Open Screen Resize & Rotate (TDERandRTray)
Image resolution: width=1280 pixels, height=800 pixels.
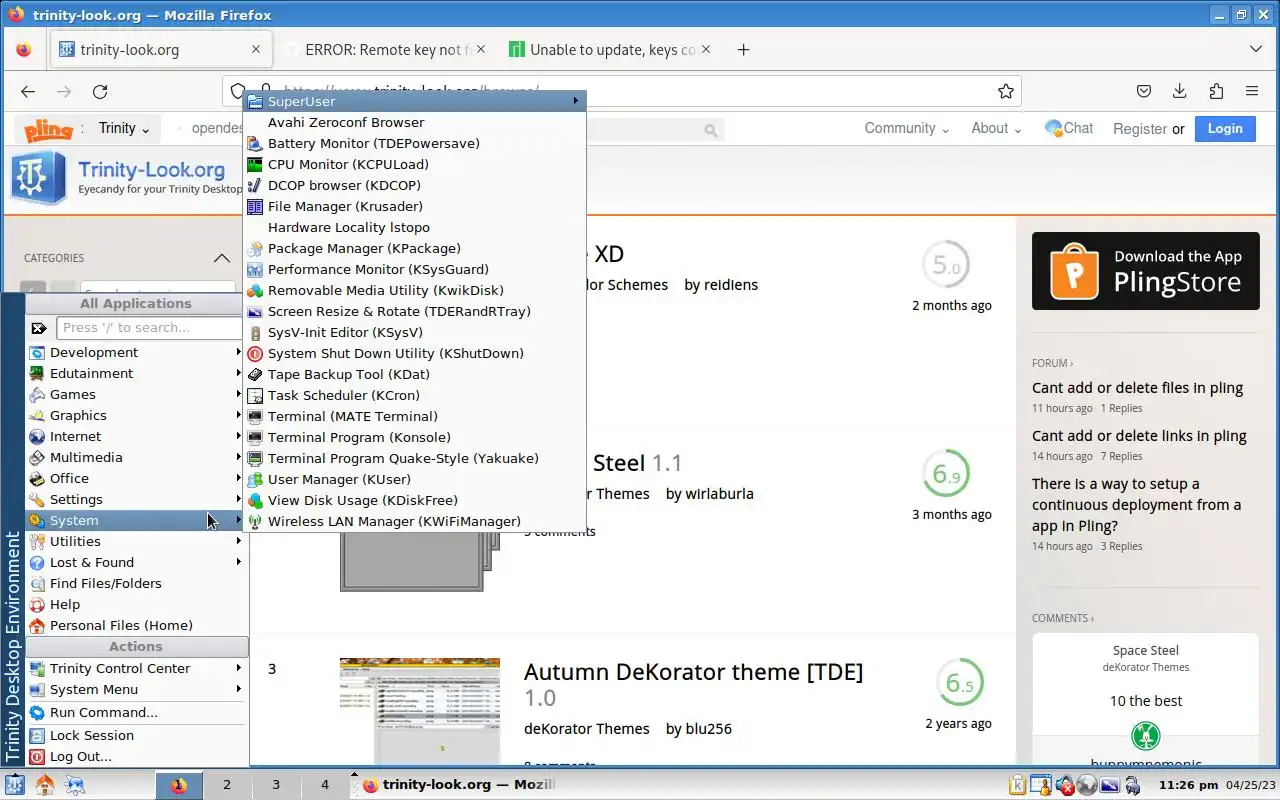(414, 311)
